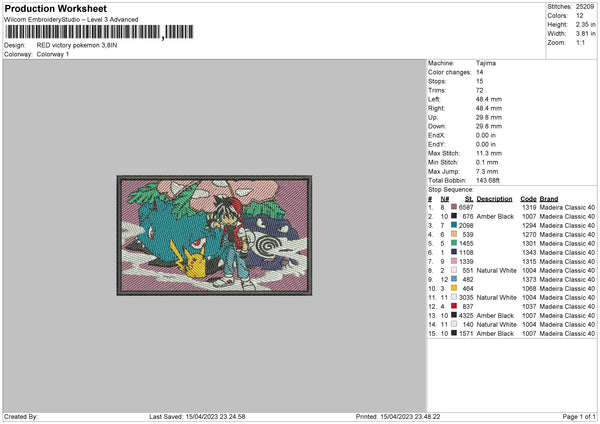Click 'Amber Black' description in row 2

point(495,217)
